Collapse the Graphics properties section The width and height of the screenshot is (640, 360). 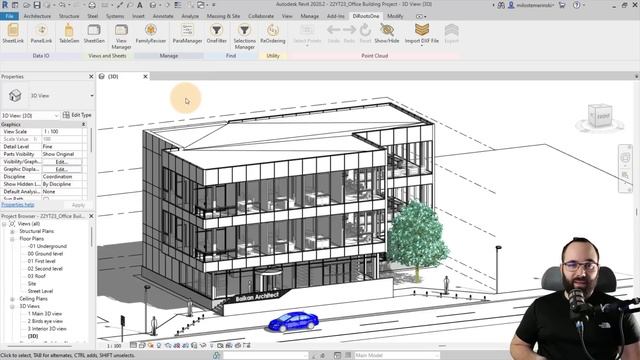point(83,124)
